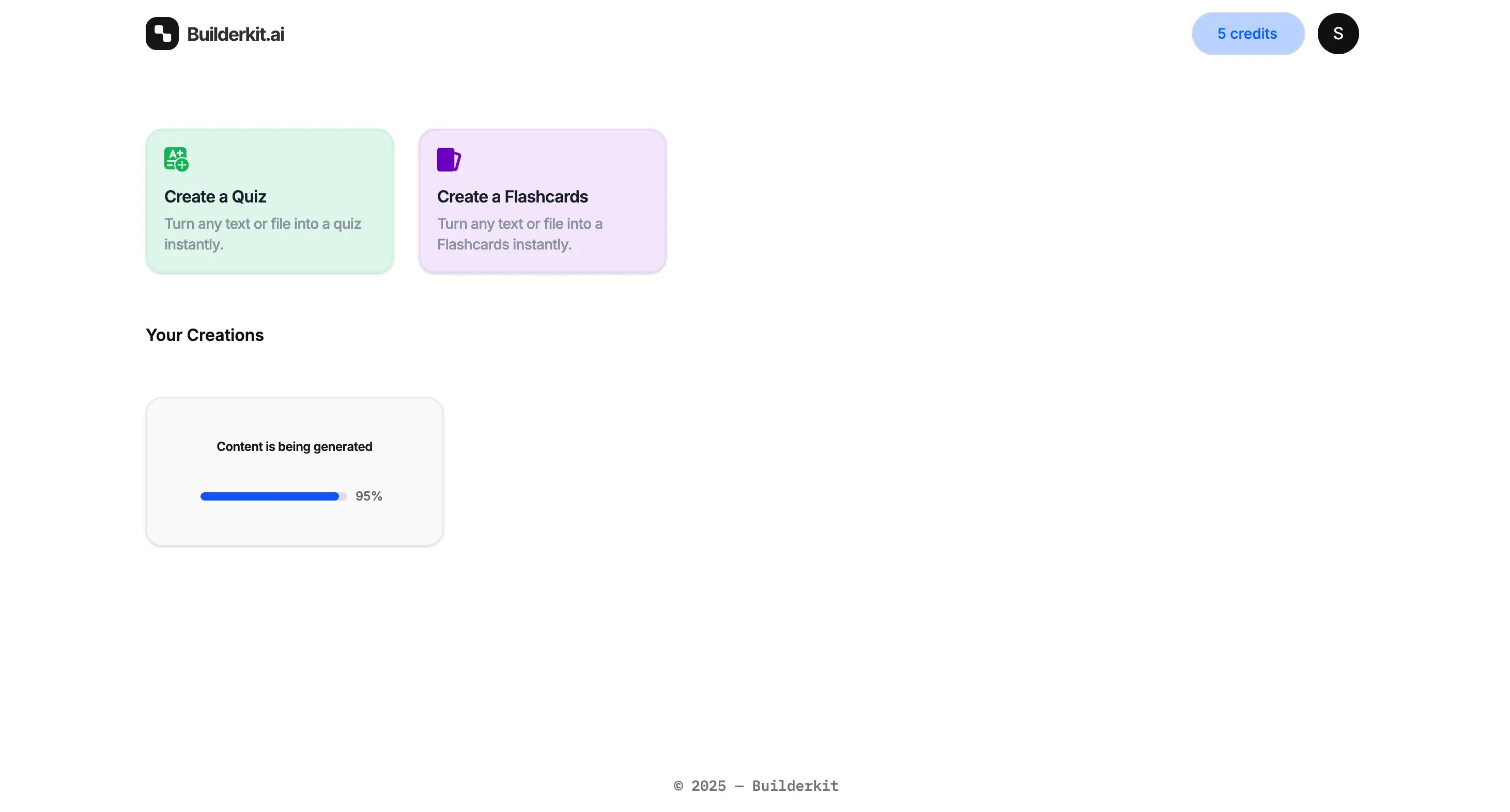Click the Your Creations heading
The image size is (1510, 812).
(x=205, y=335)
